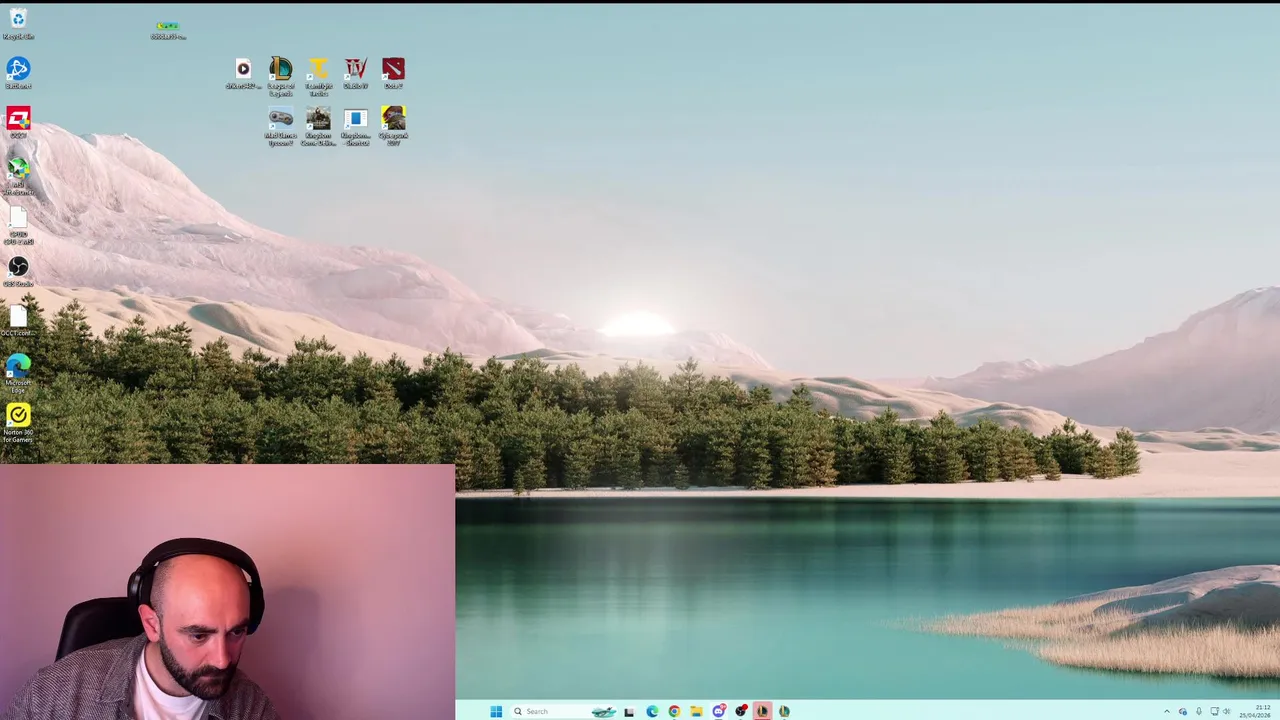Select the OBS Studio desktop shortcut
1280x720 pixels.
pyautogui.click(x=18, y=271)
